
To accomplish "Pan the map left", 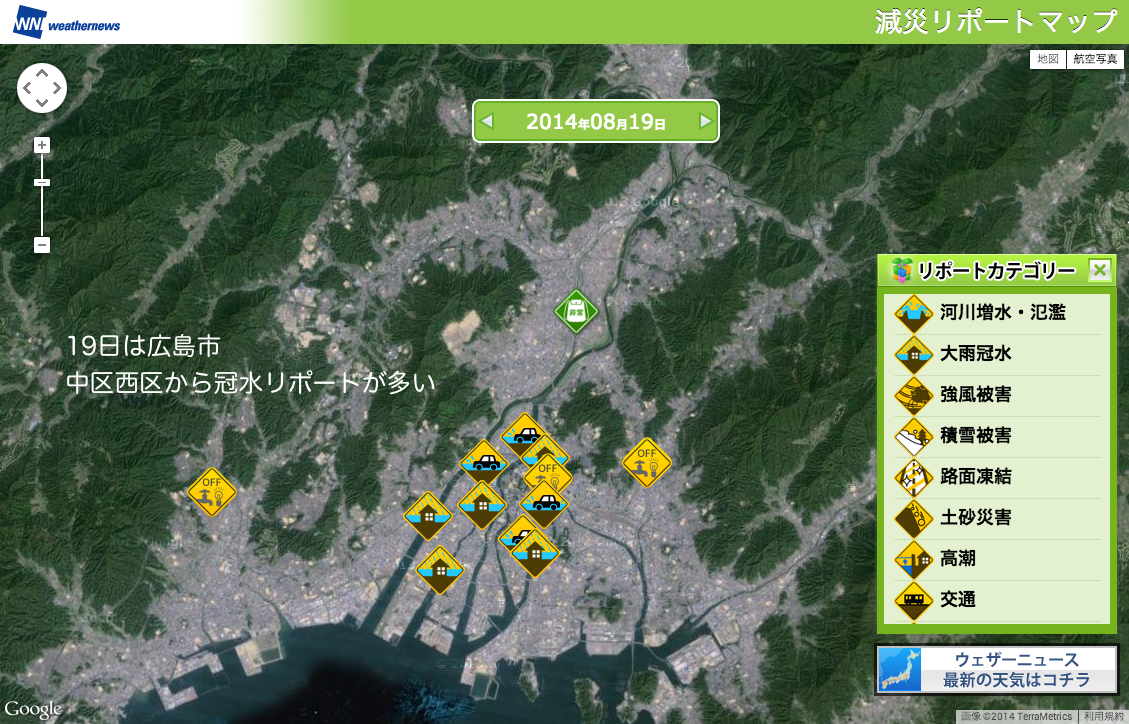I will [x=27, y=88].
